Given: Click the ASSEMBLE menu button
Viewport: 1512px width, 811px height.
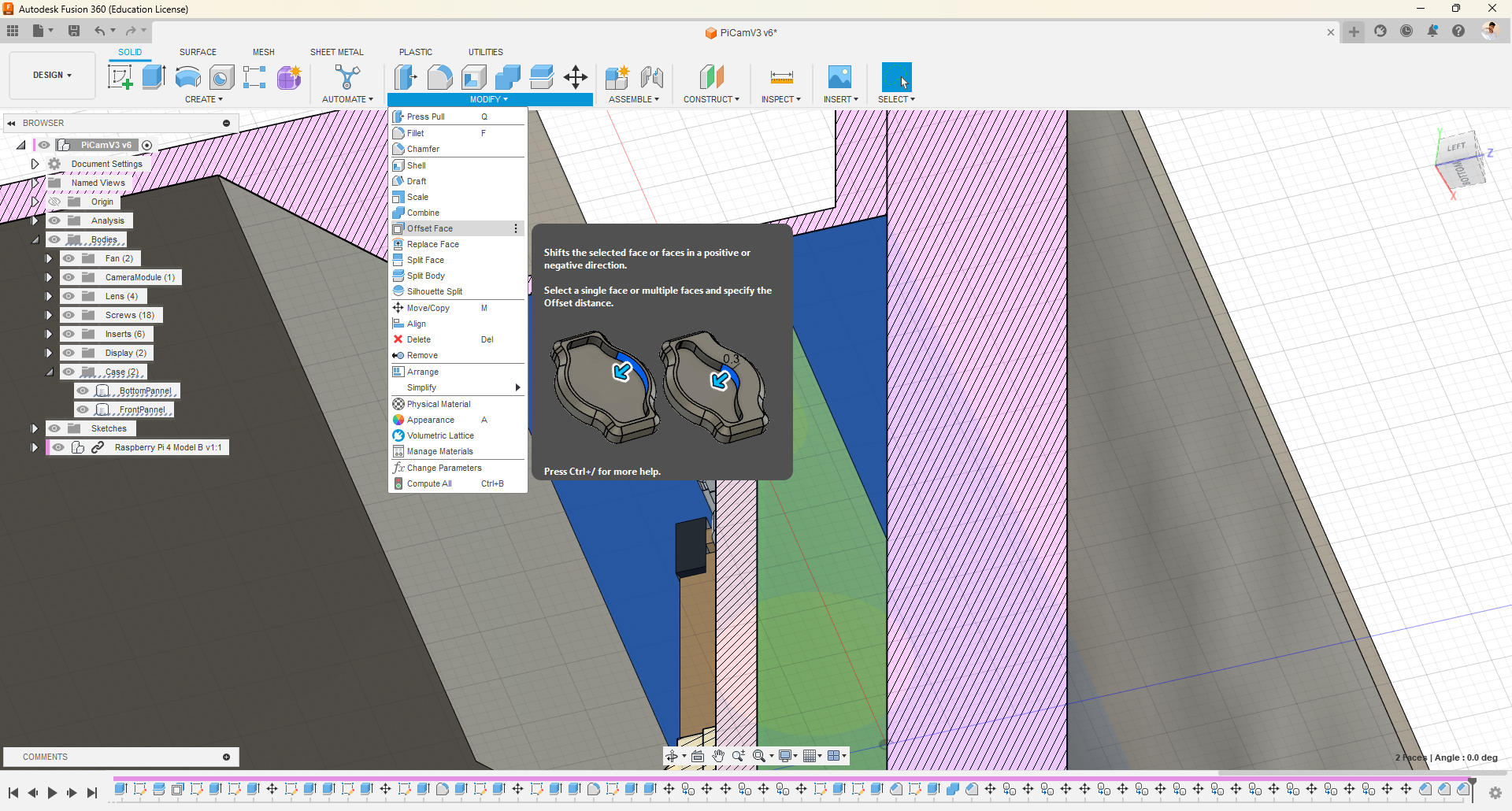Looking at the screenshot, I should tap(633, 99).
